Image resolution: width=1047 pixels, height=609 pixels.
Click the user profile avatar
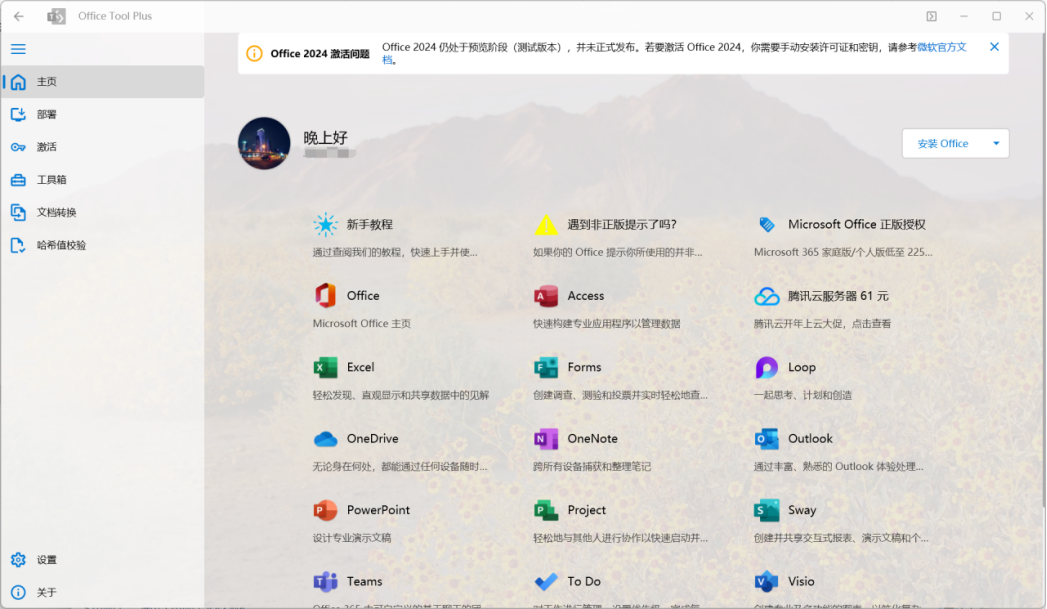[264, 144]
